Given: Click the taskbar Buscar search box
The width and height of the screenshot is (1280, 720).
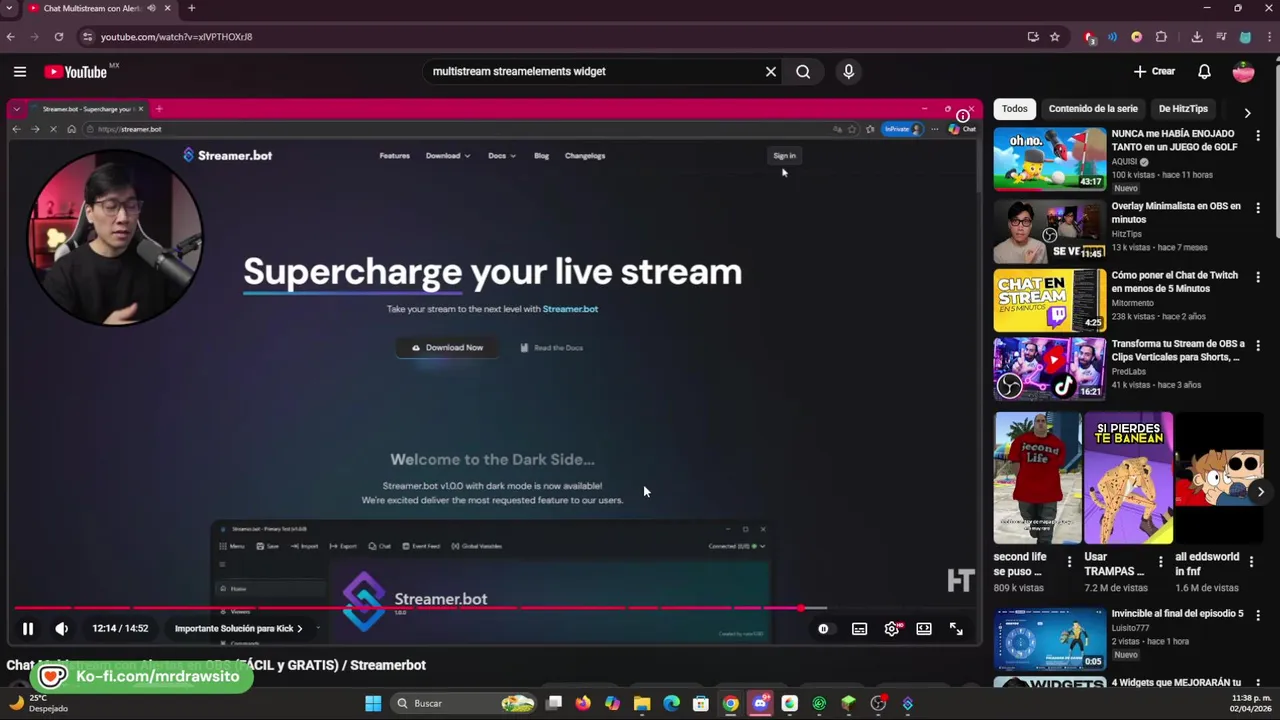Looking at the screenshot, I should tap(462, 704).
